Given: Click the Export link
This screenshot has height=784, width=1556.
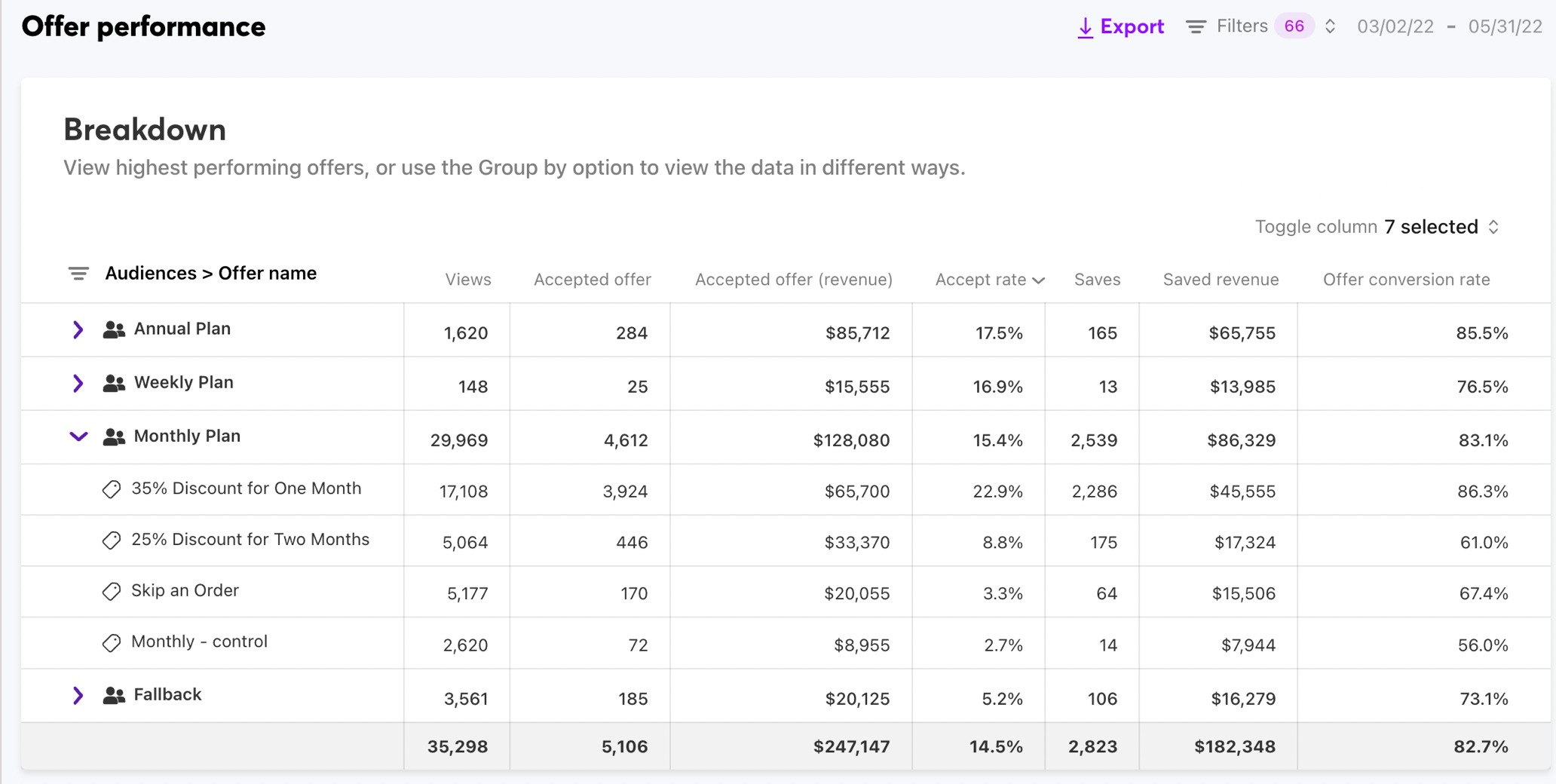Looking at the screenshot, I should (x=1132, y=26).
